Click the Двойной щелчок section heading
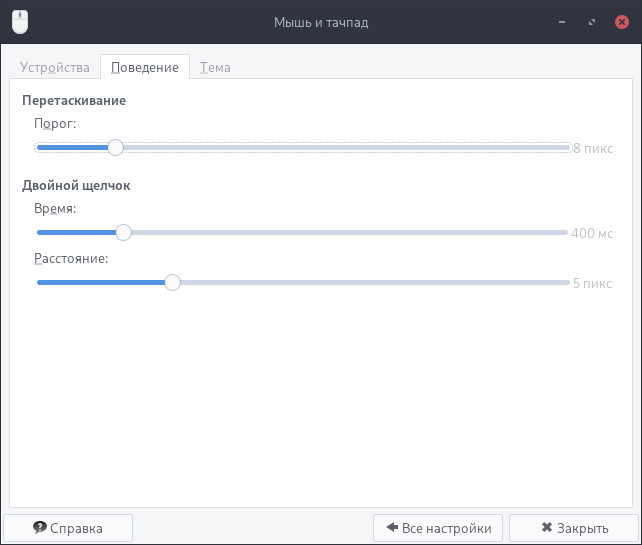This screenshot has width=642, height=545. coord(76,185)
